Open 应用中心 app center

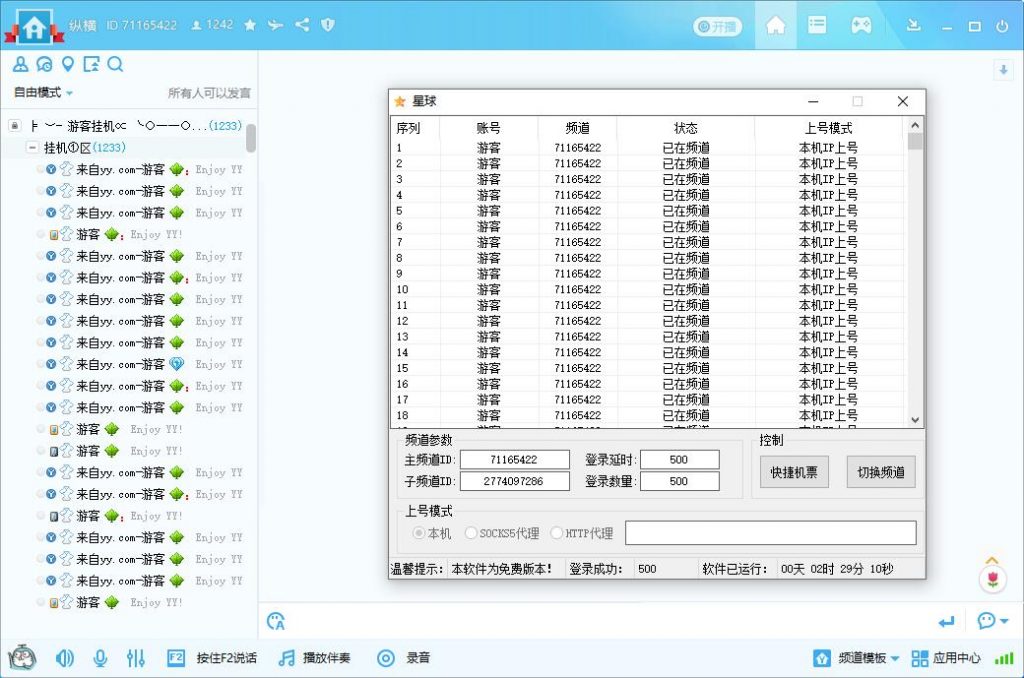coord(946,658)
